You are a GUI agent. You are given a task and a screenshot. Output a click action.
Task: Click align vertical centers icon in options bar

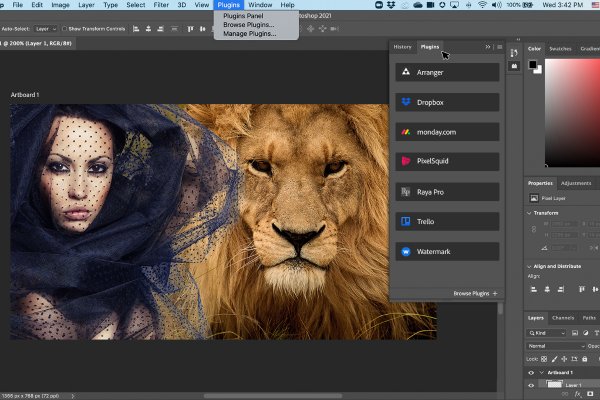[x=202, y=29]
